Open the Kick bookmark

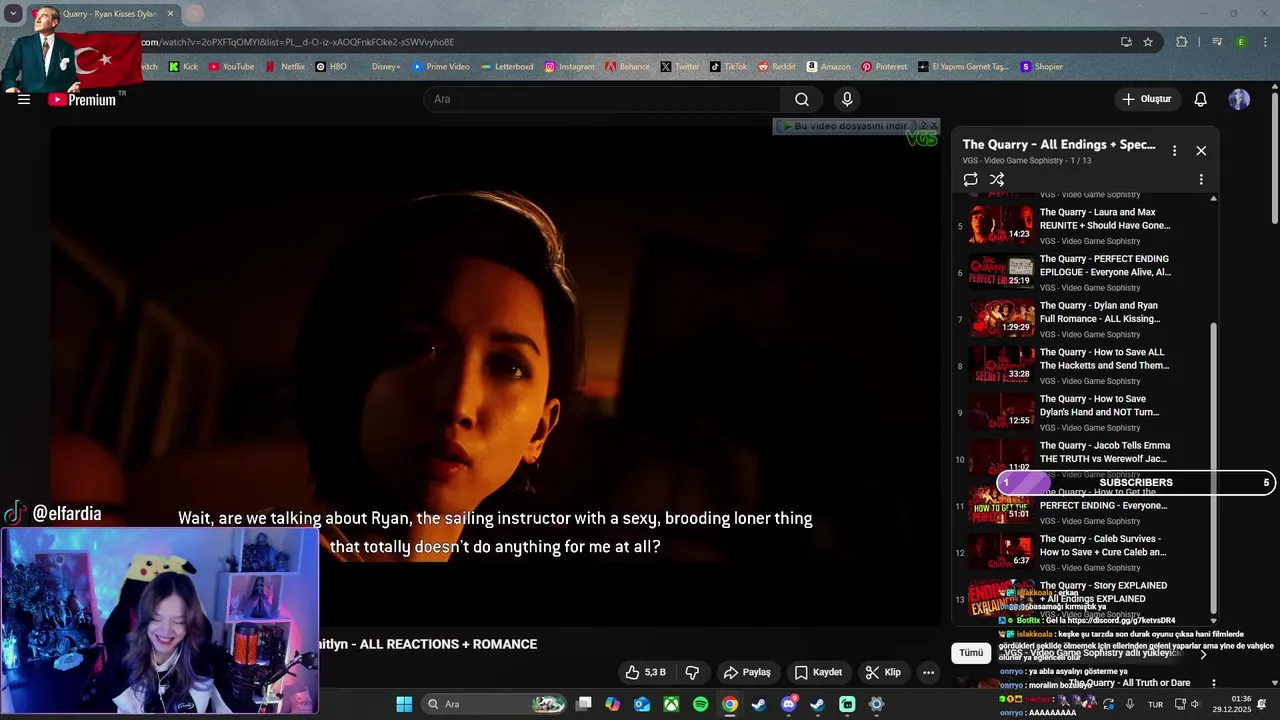coord(183,67)
